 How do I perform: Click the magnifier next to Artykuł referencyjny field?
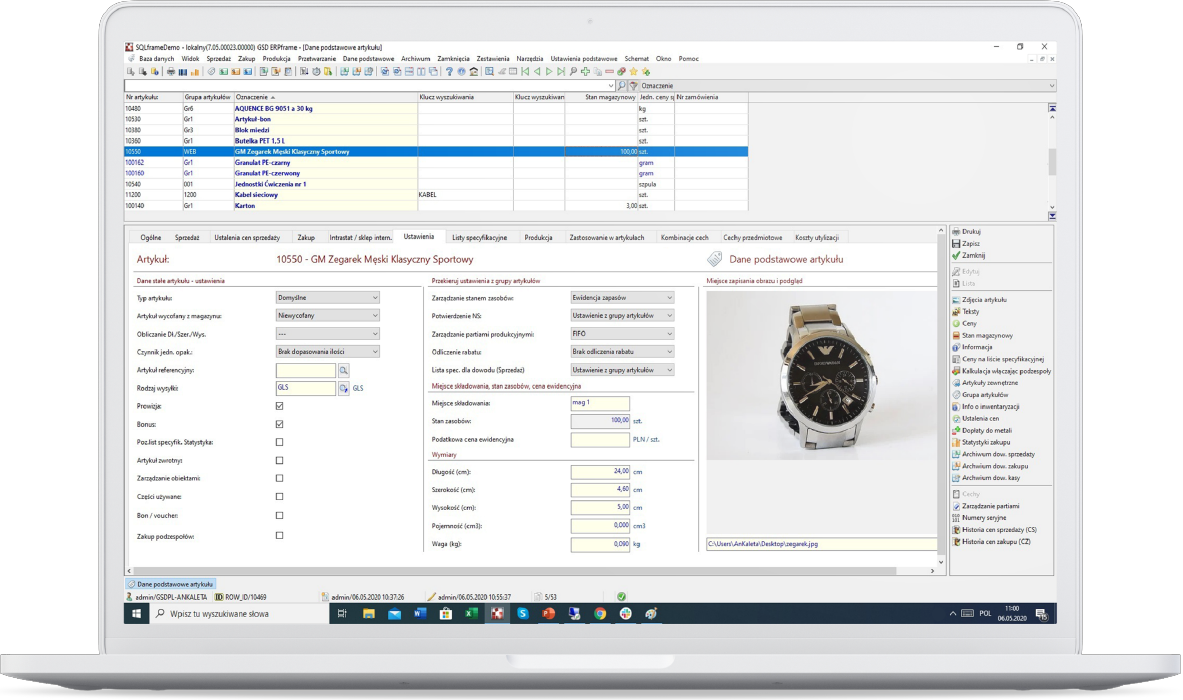[x=343, y=371]
